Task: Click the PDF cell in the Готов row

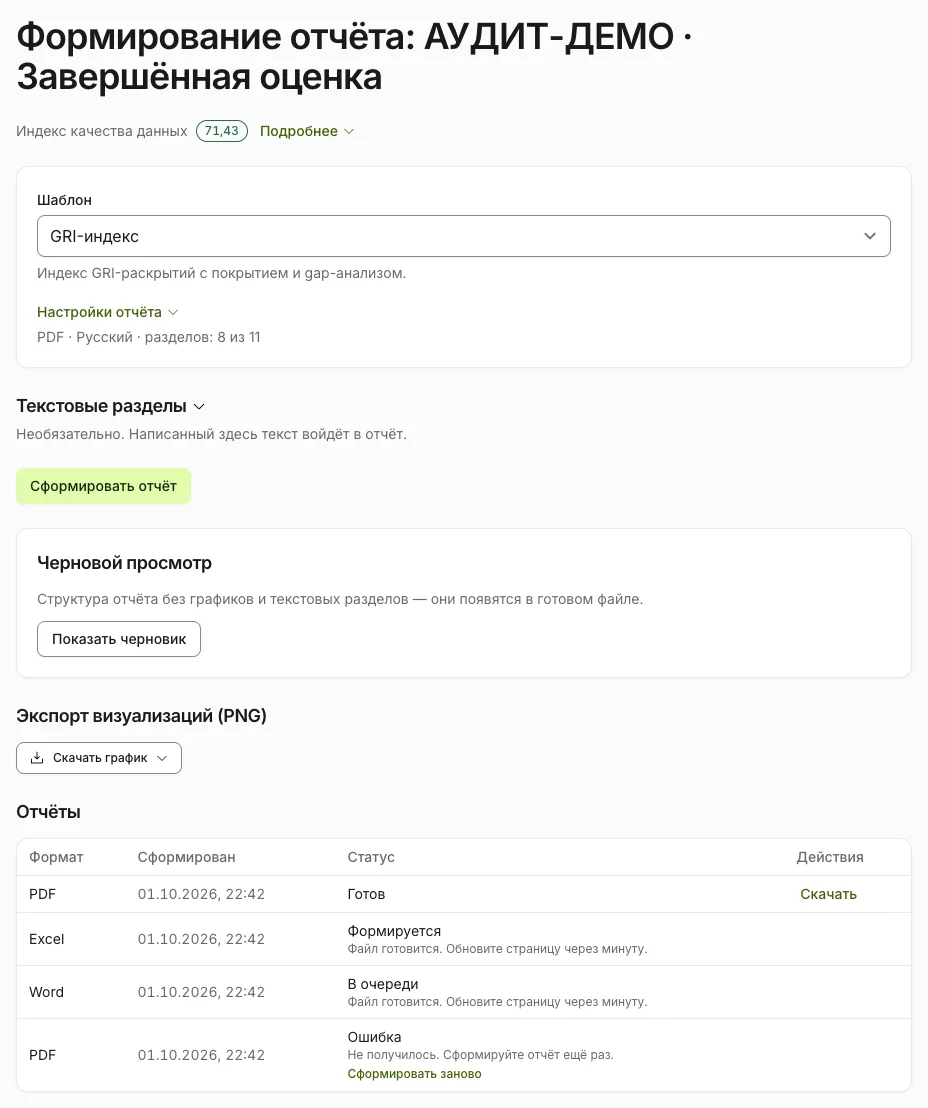Action: point(42,894)
